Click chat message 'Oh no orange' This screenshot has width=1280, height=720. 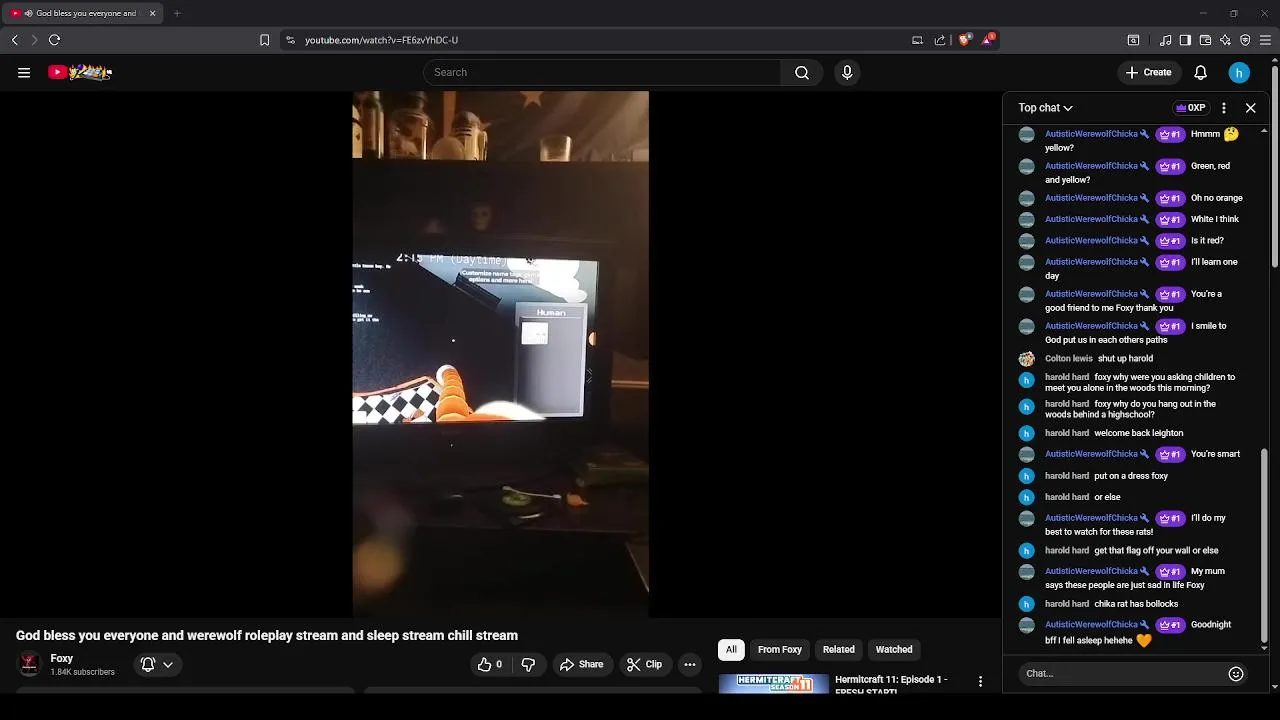(x=1217, y=198)
